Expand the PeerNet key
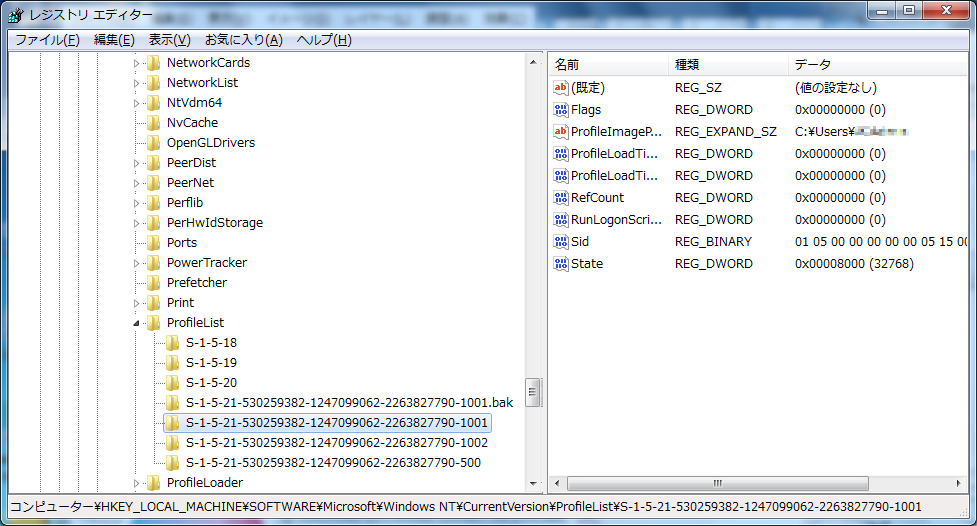 (136, 183)
